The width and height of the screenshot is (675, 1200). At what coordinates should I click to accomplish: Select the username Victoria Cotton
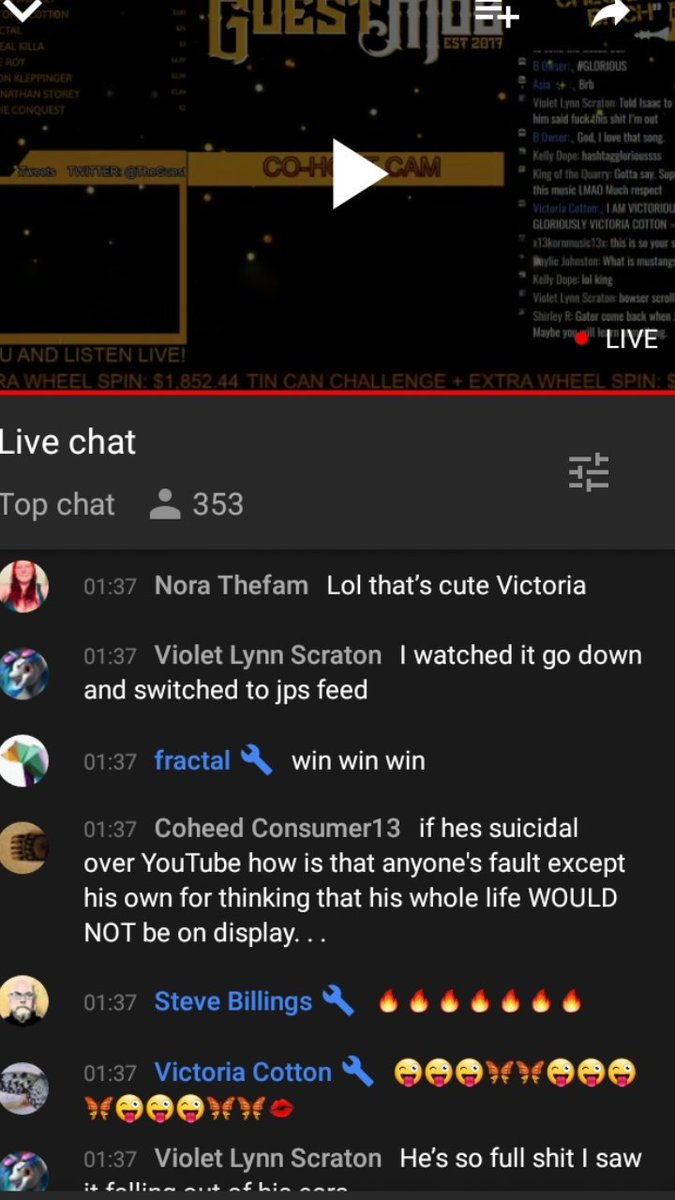(x=243, y=1073)
